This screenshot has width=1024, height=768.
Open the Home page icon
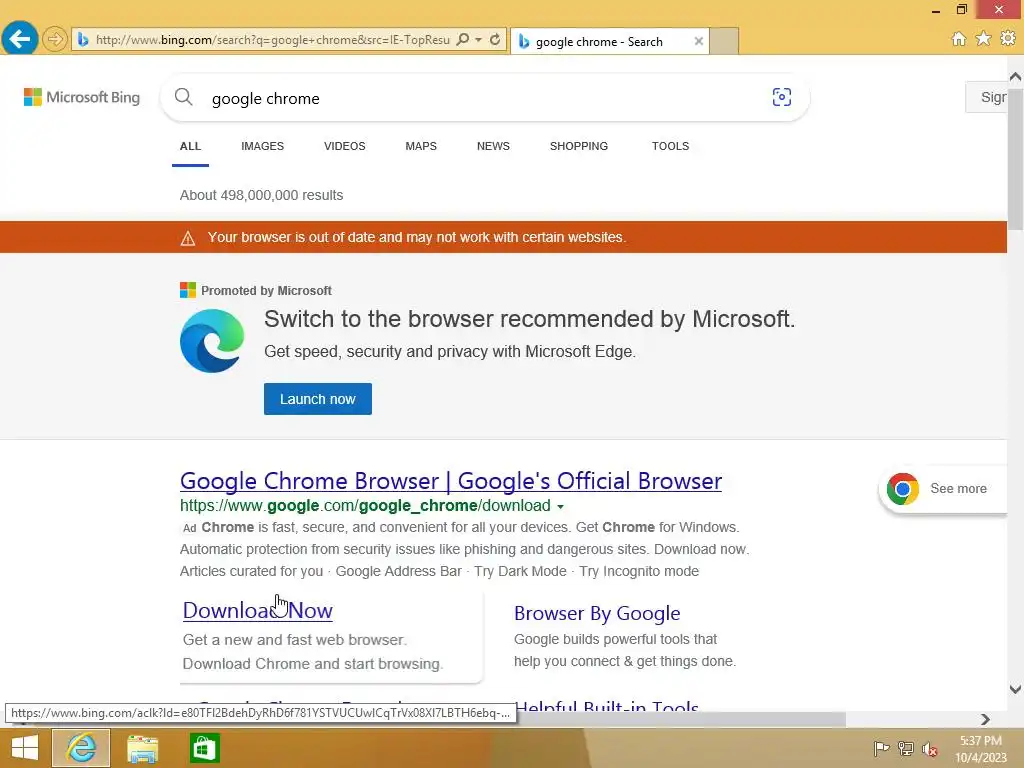[958, 39]
